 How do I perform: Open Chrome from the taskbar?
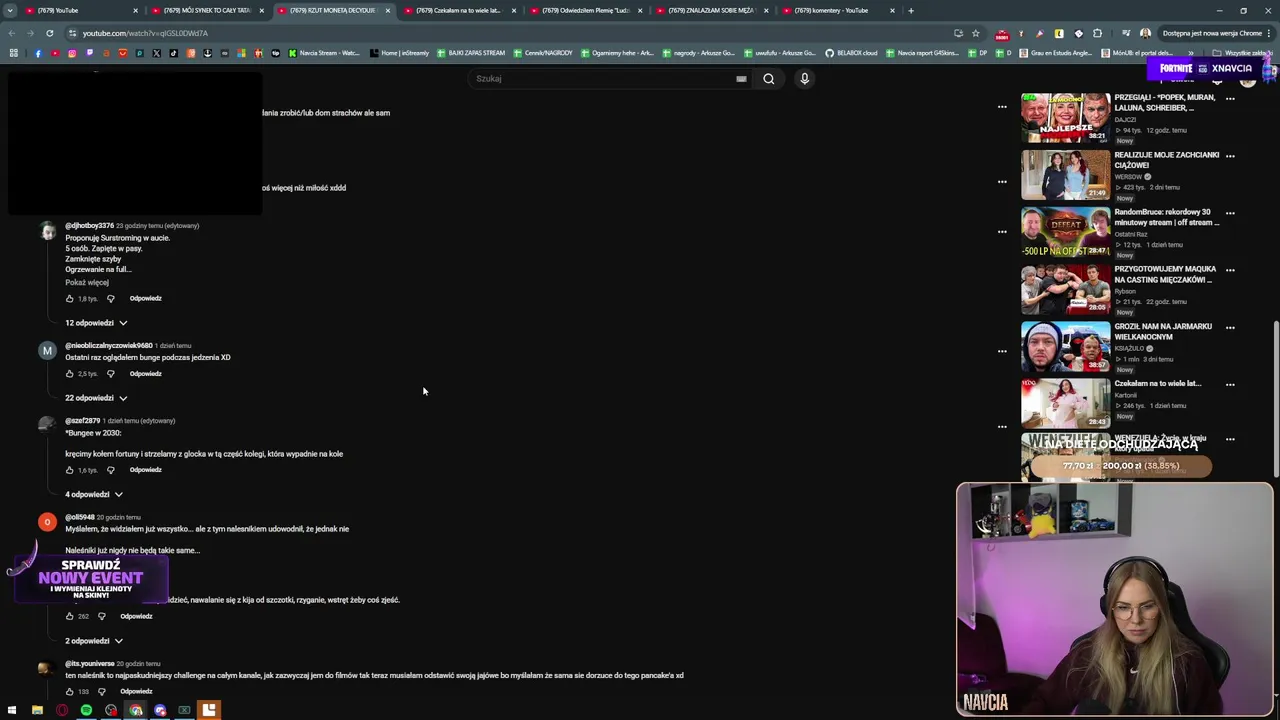click(135, 710)
